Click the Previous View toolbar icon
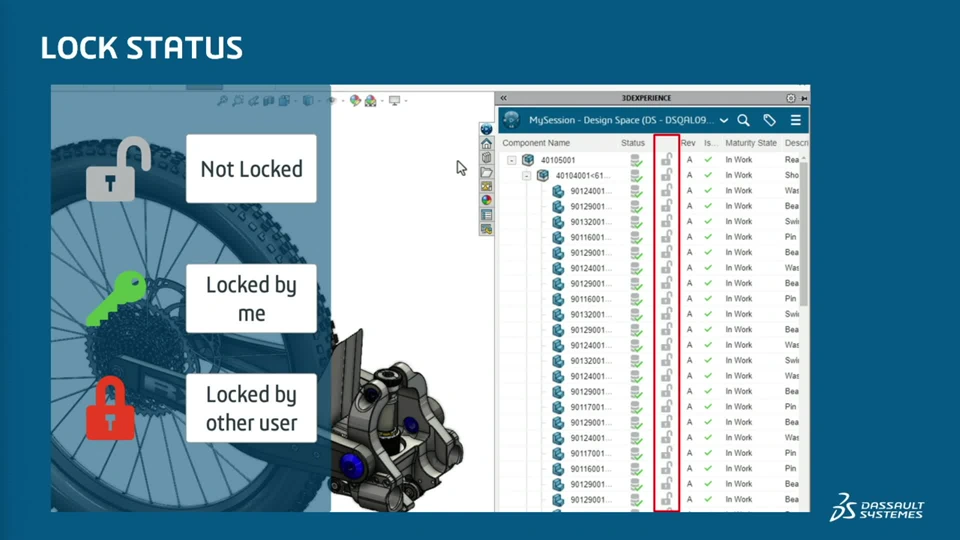This screenshot has width=960, height=540. click(253, 100)
